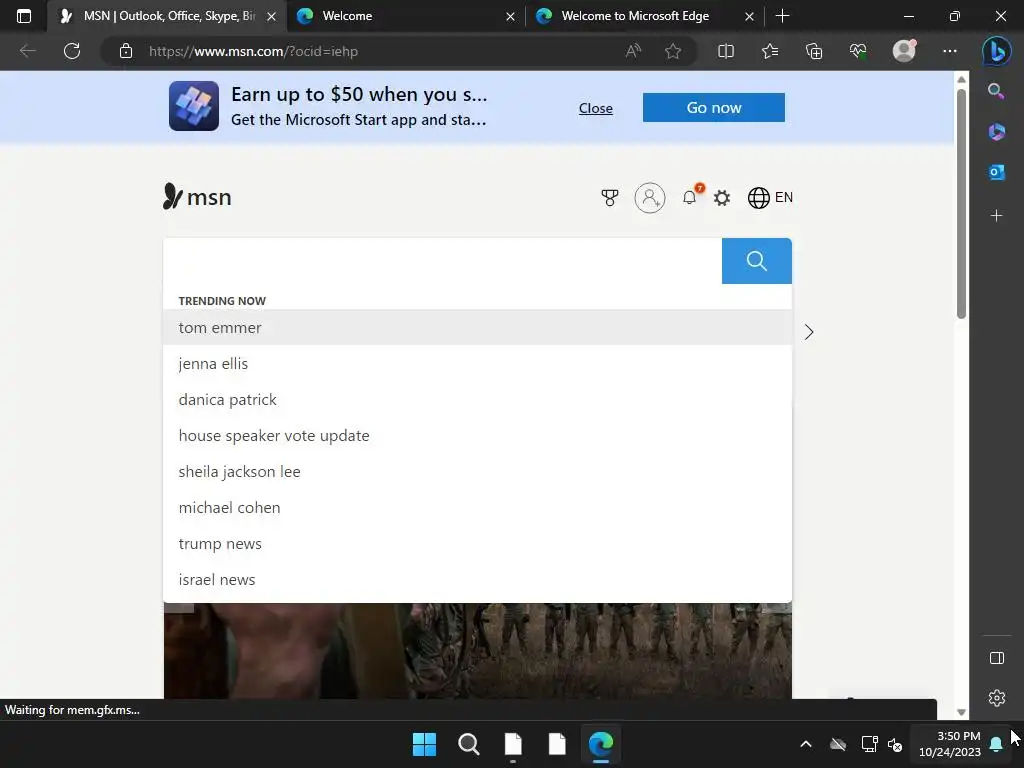Open the taskbar clock and date
Screen dimensions: 1024x768
tap(950, 744)
